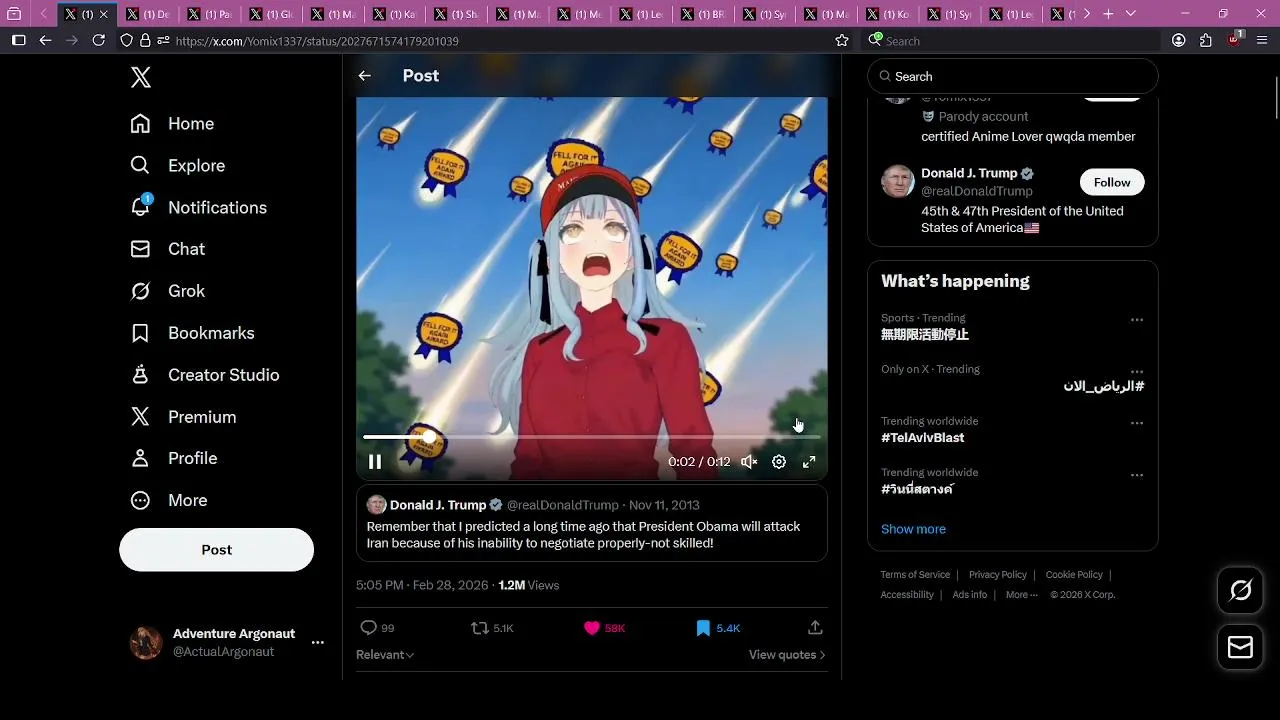Open the quoted Donald J. Trump post

(x=592, y=524)
